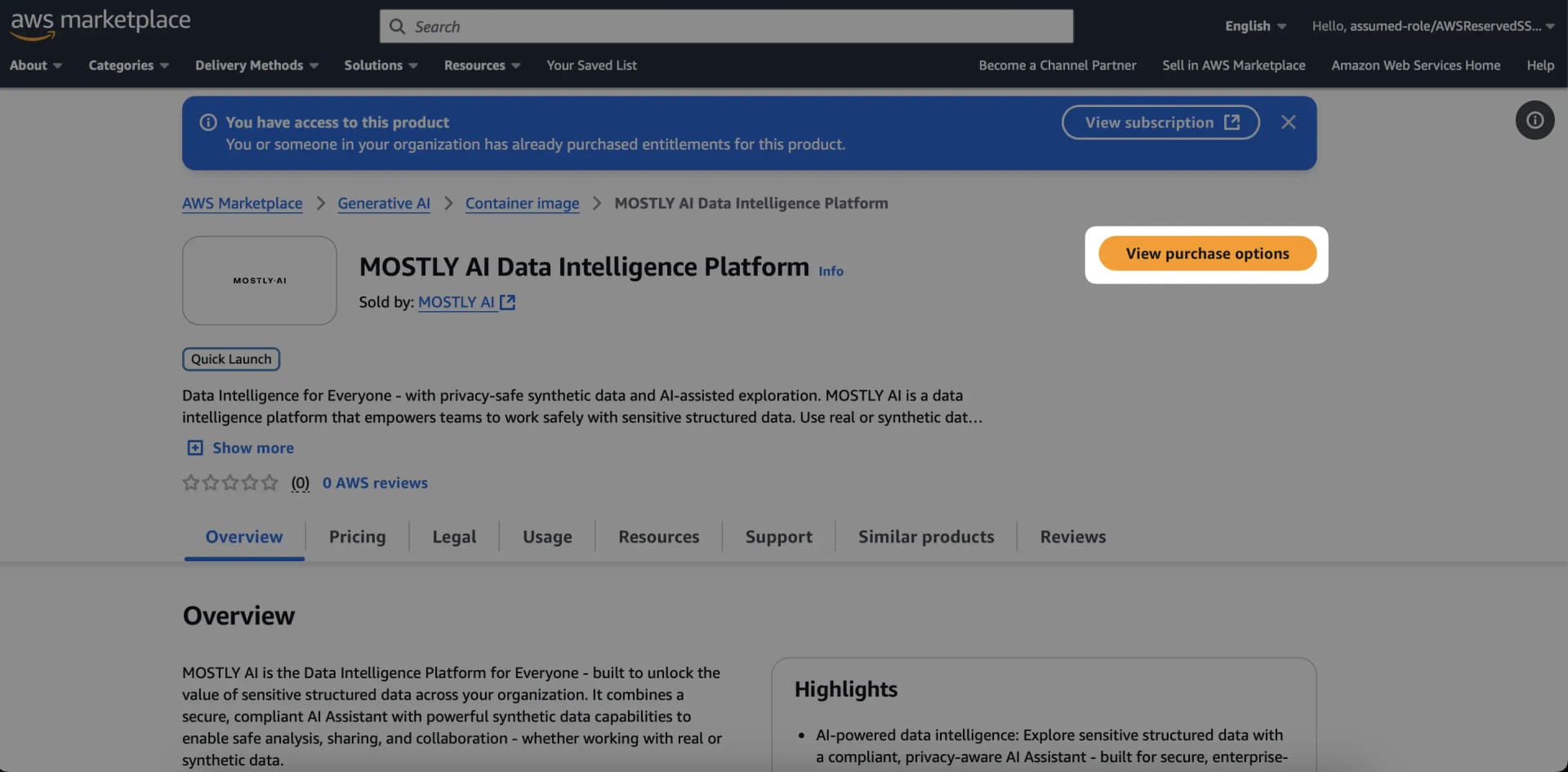This screenshot has height=772, width=1568.
Task: Click the (0) ratings count
Action: click(x=300, y=483)
